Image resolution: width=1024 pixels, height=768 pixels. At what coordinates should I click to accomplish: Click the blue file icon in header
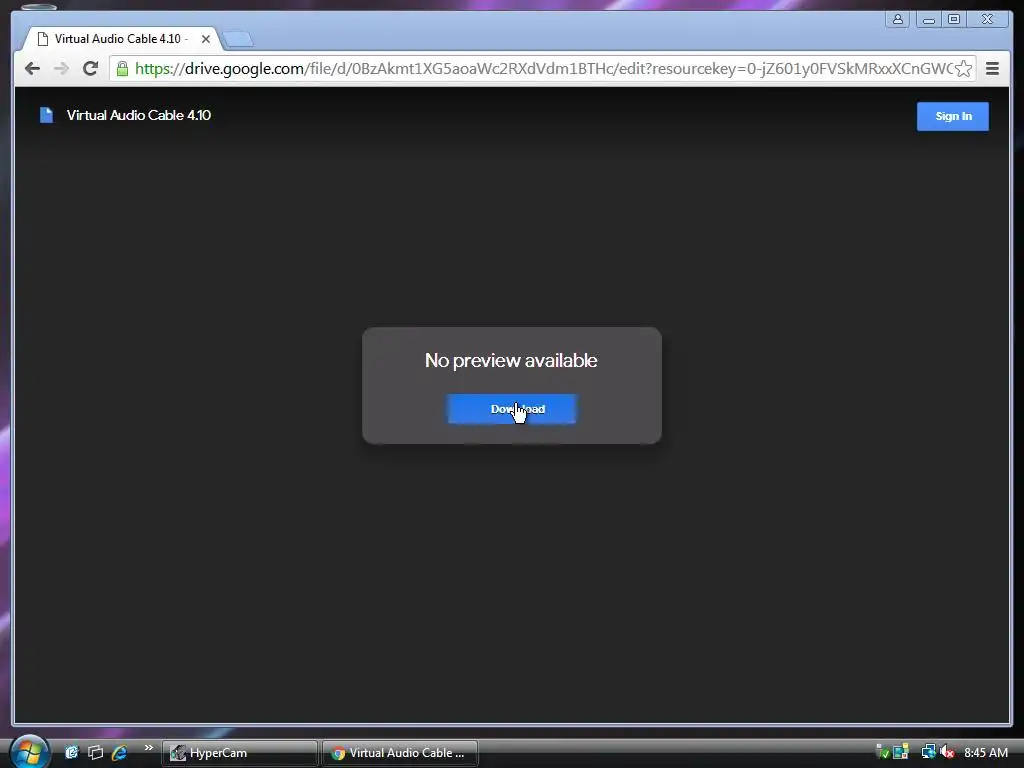(x=46, y=115)
